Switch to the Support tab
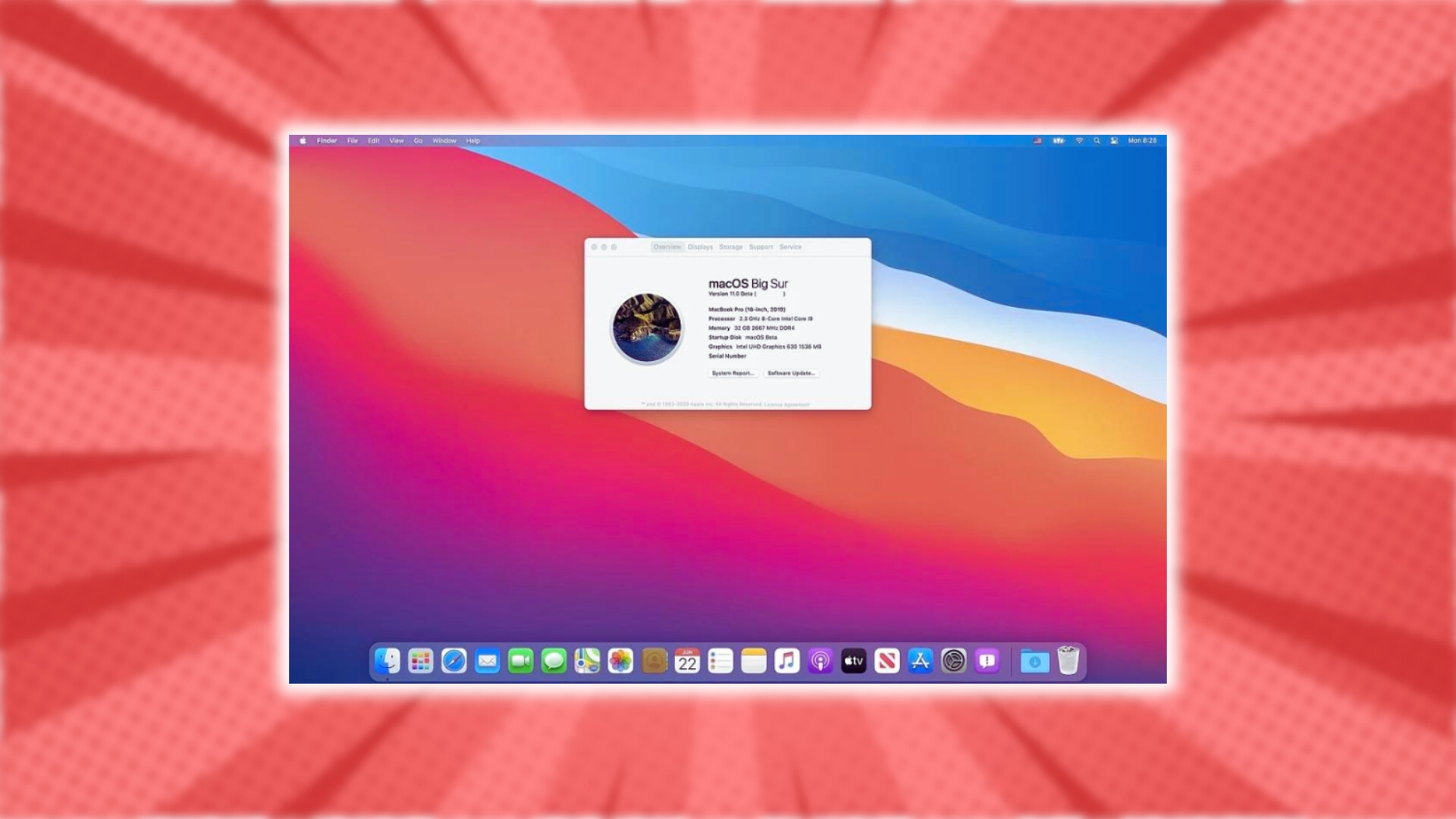This screenshot has height=819, width=1456. pos(761,247)
